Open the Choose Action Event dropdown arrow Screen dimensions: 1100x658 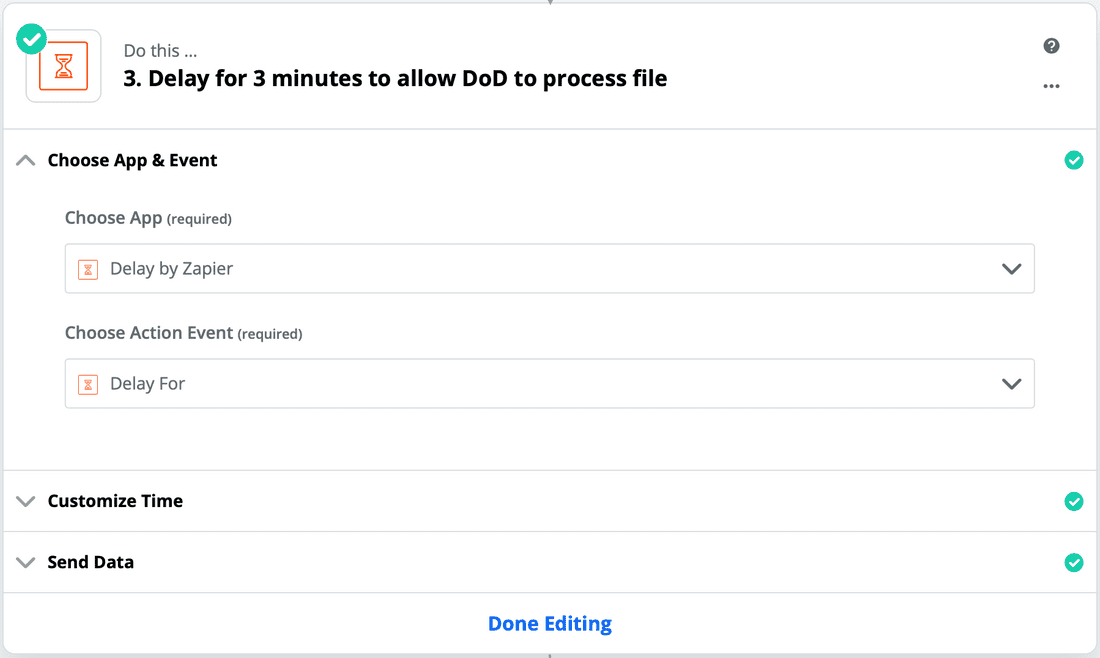(1011, 384)
